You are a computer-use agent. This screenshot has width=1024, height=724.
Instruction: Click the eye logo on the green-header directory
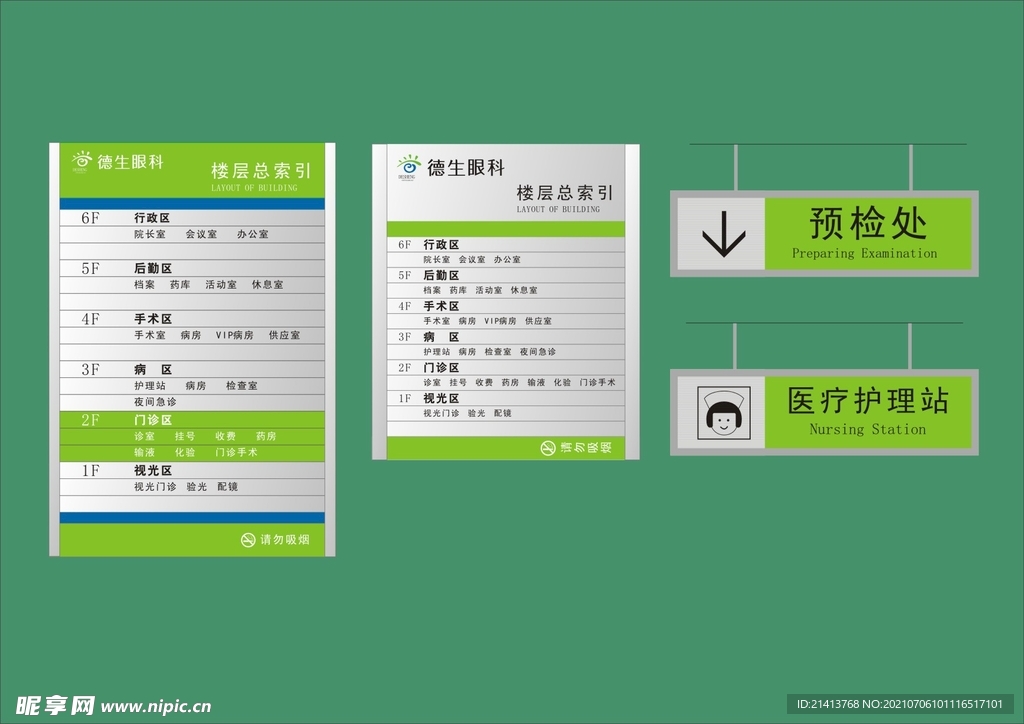point(82,161)
